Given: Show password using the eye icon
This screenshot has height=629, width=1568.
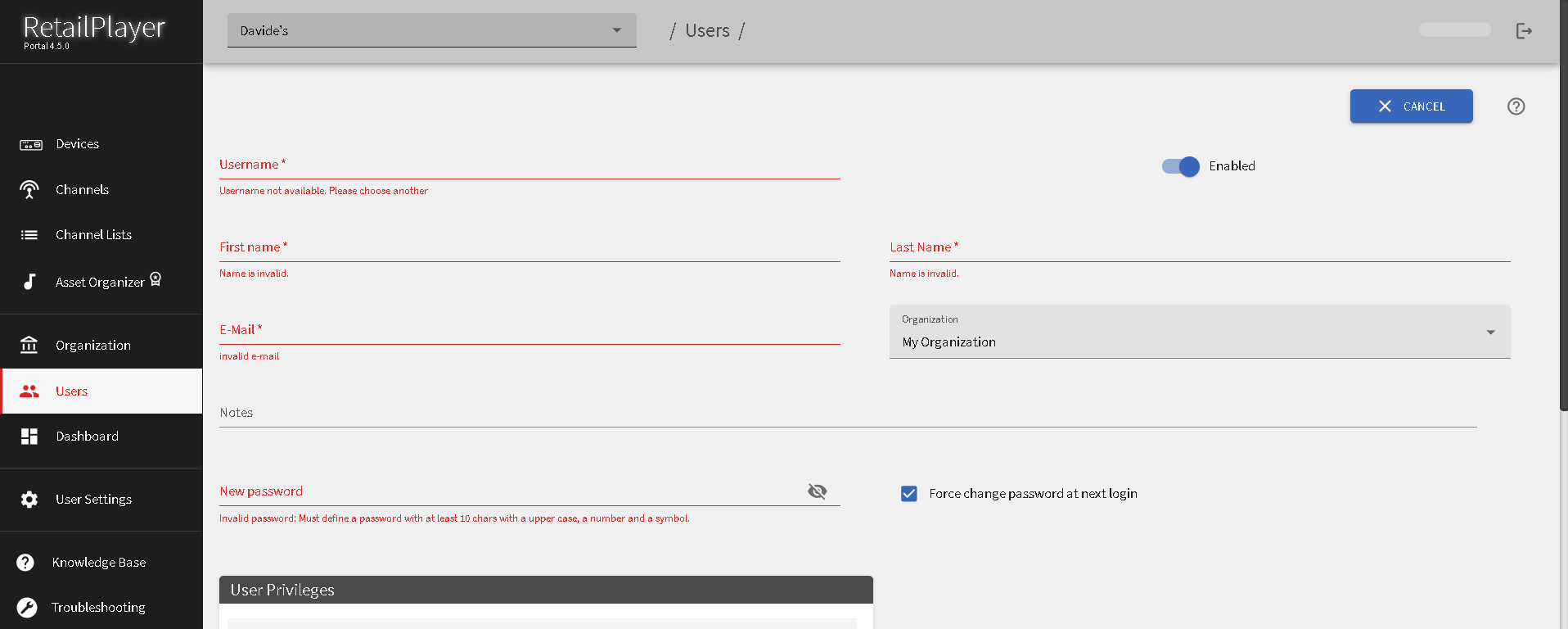Looking at the screenshot, I should (x=817, y=491).
